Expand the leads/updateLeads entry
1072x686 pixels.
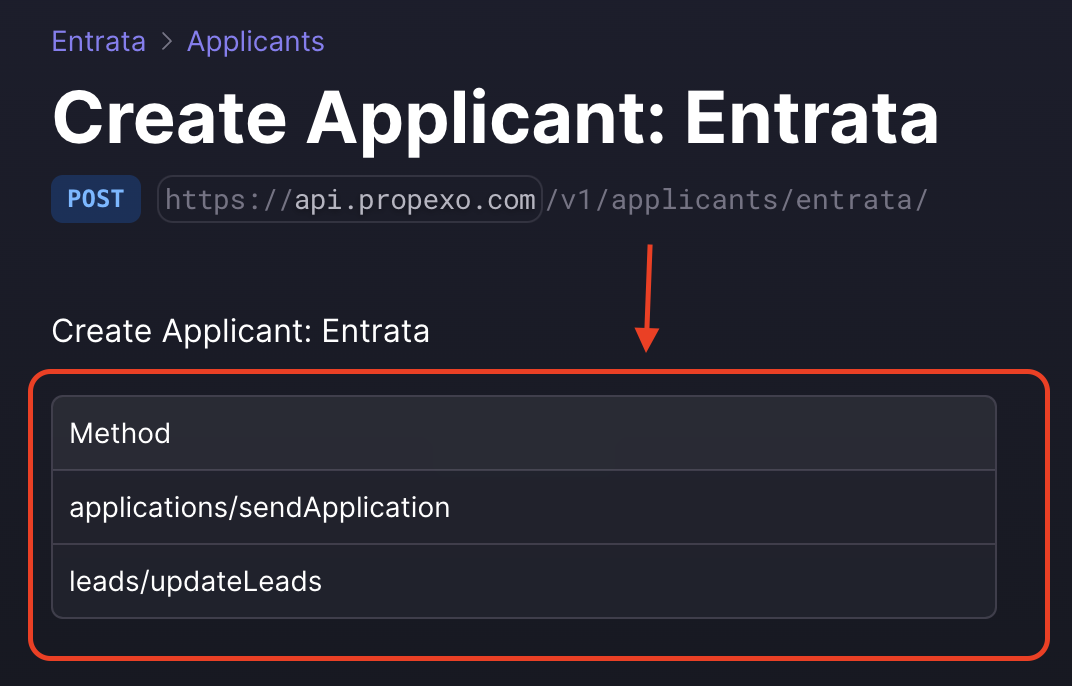click(523, 580)
